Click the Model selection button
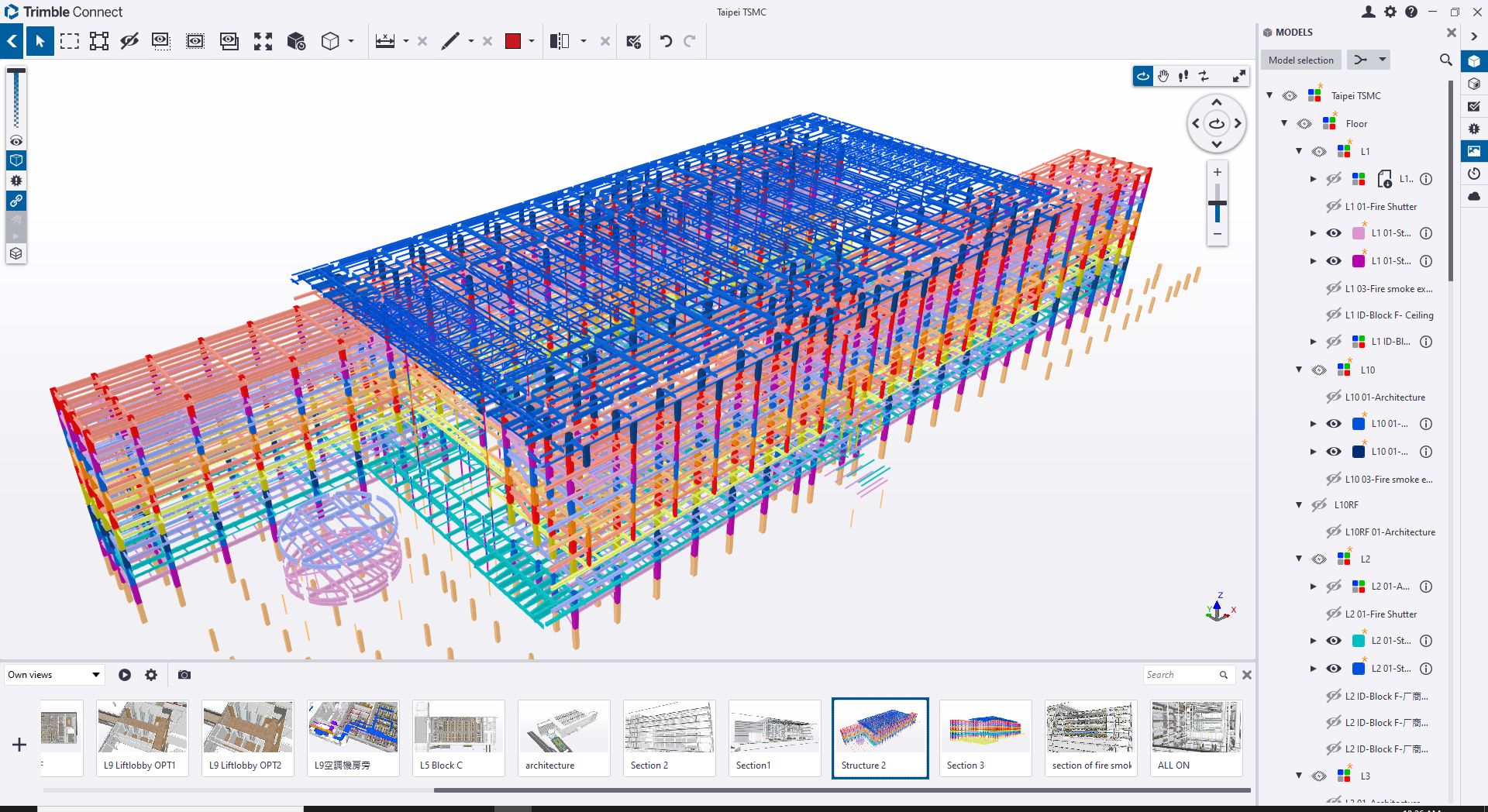The height and width of the screenshot is (812, 1488). pyautogui.click(x=1300, y=60)
